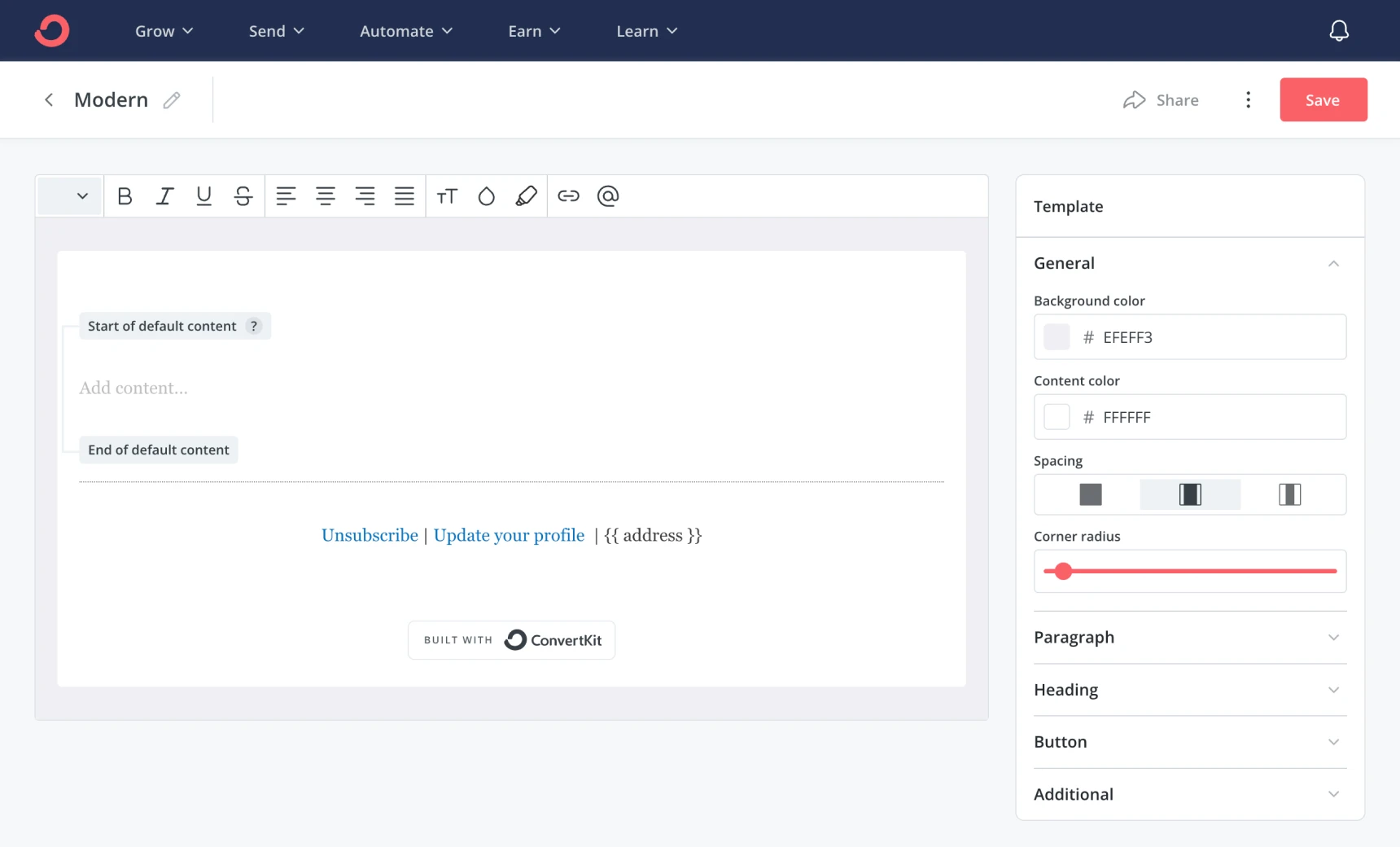Center align the text
This screenshot has width=1400, height=847.
pos(326,196)
